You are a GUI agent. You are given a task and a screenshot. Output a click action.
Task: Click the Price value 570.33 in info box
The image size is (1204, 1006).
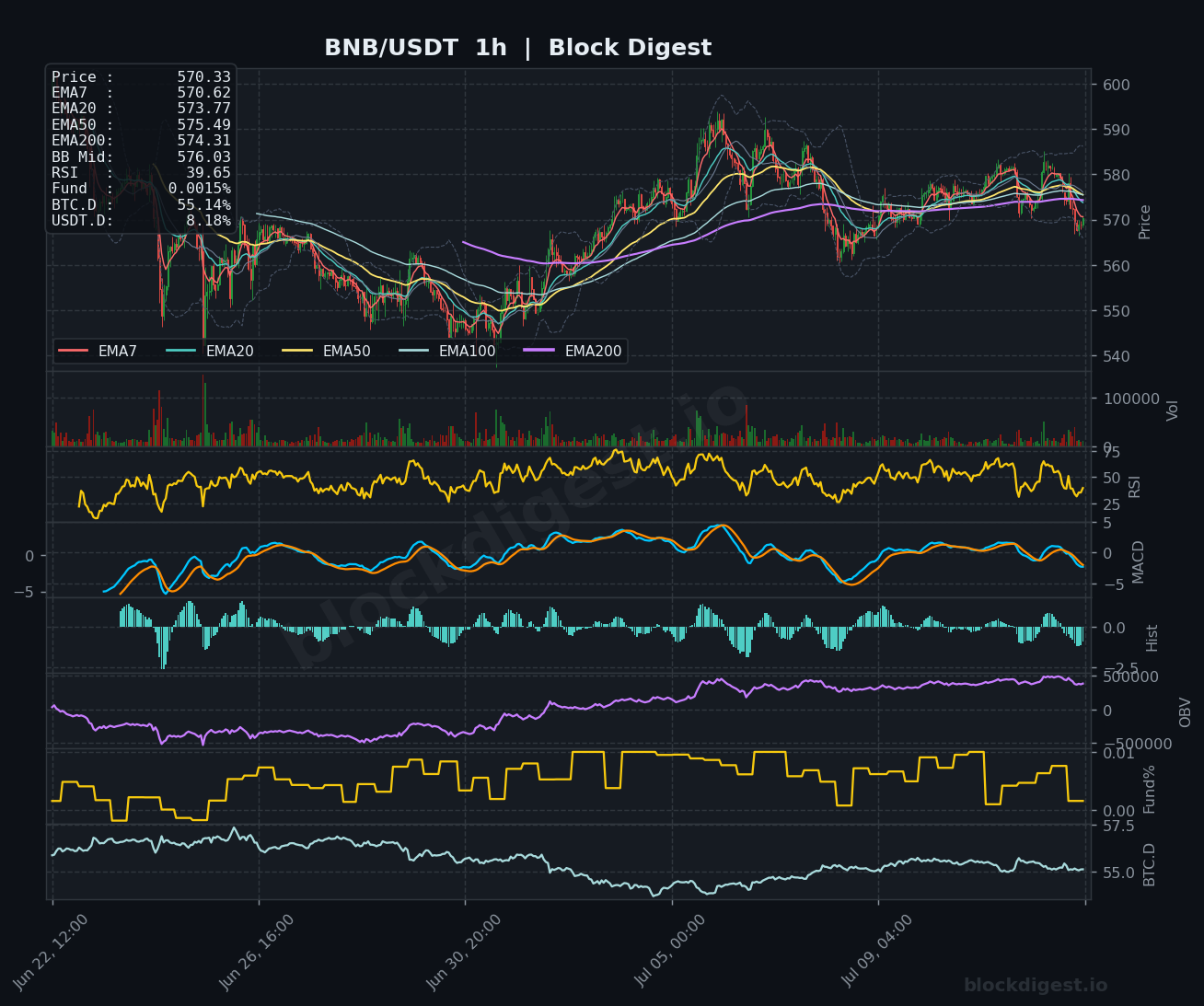(x=203, y=77)
